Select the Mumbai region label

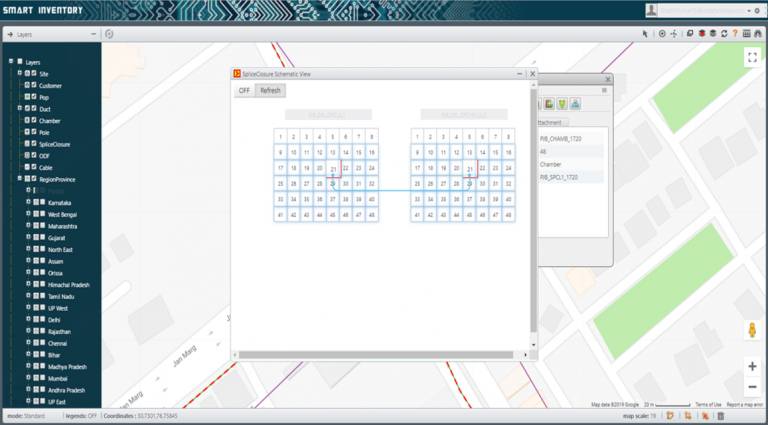(58, 378)
